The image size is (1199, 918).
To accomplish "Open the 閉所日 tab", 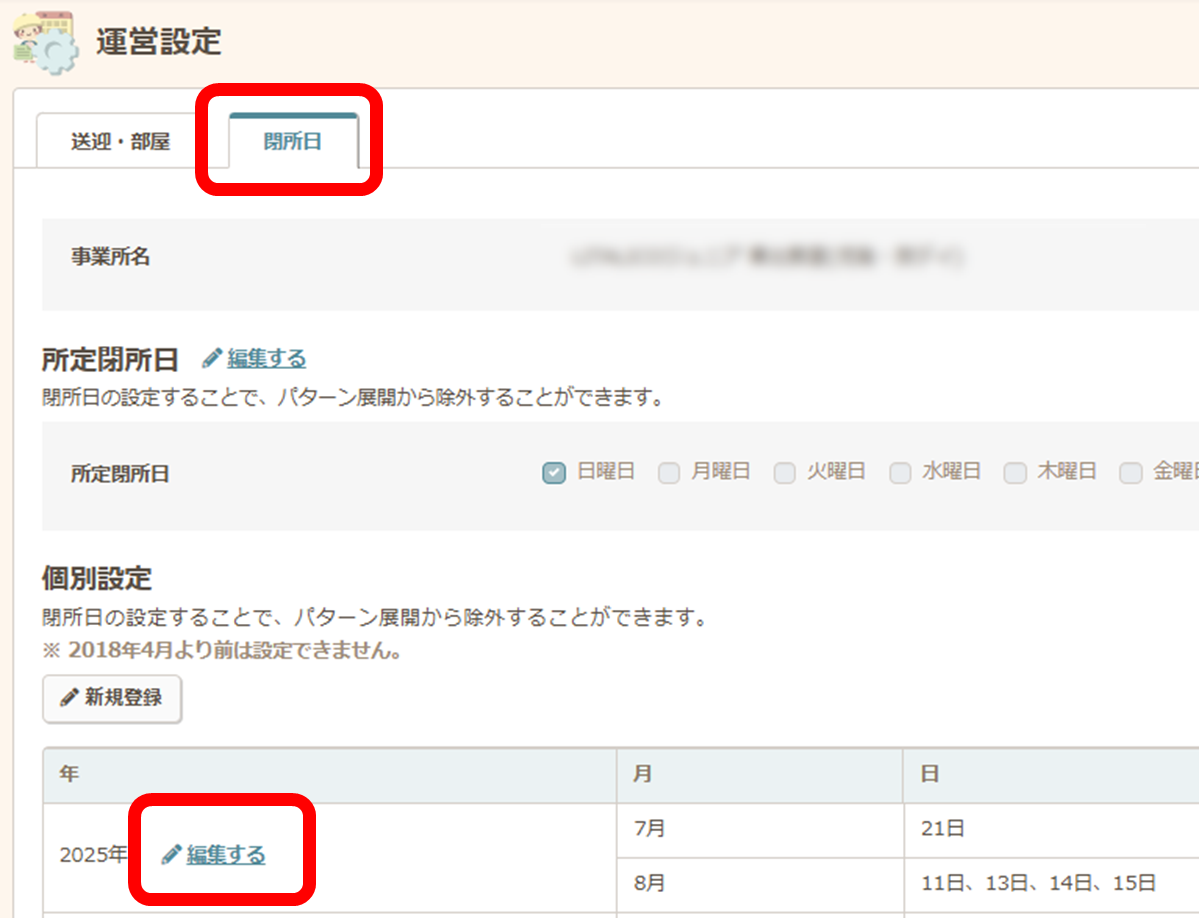I will [293, 141].
